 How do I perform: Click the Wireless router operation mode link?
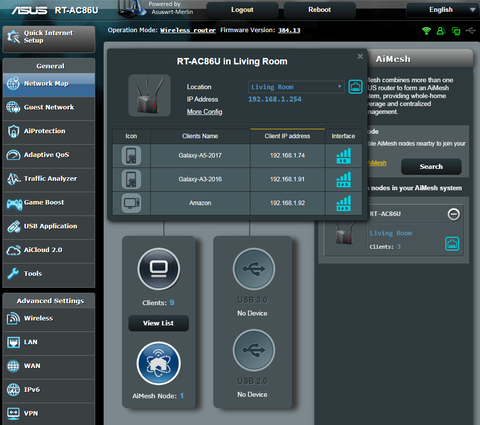tap(188, 30)
